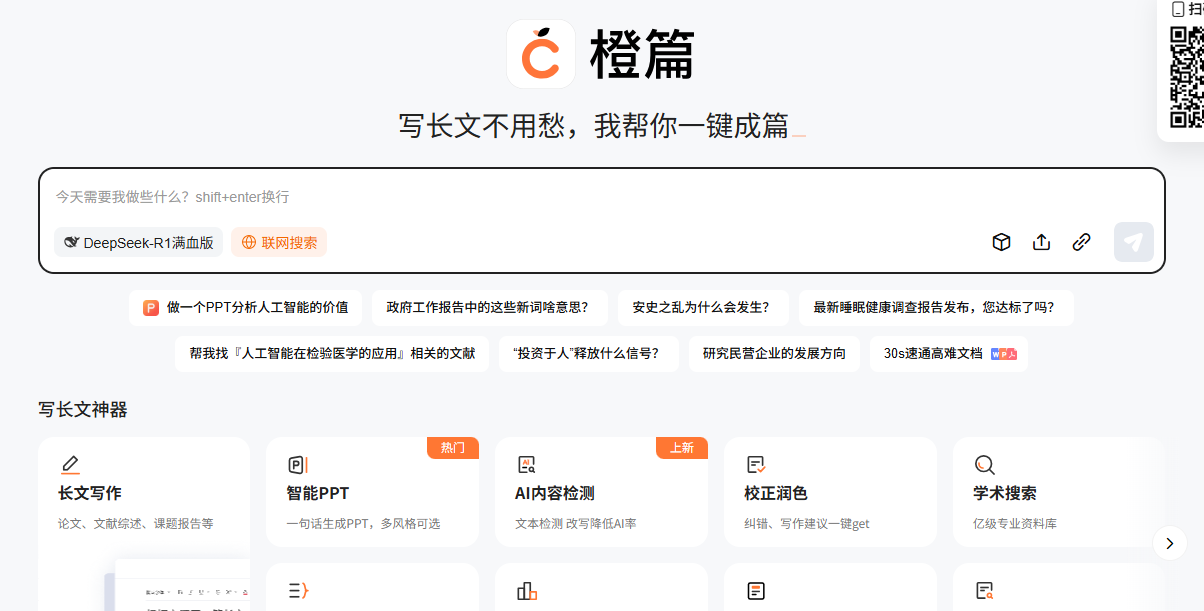Open the 学术搜索 magnifier card
Image resolution: width=1204 pixels, height=611 pixels.
point(1058,492)
